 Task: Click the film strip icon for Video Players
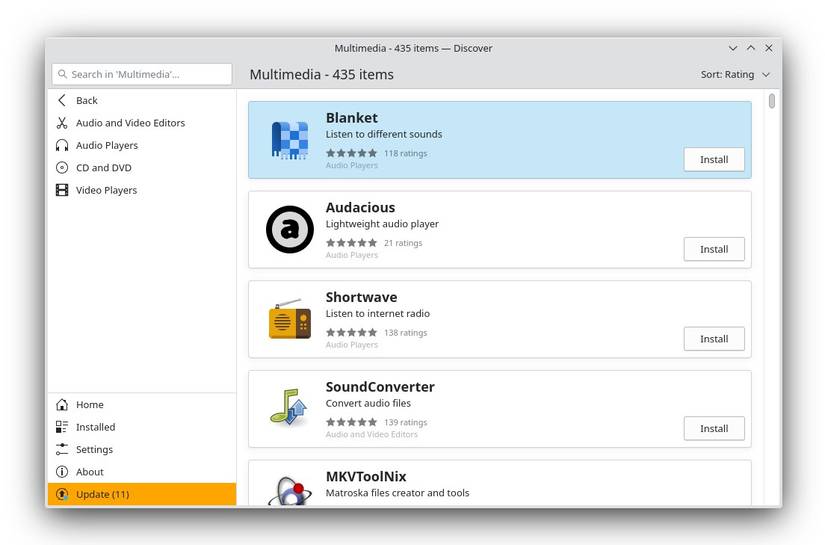click(62, 190)
